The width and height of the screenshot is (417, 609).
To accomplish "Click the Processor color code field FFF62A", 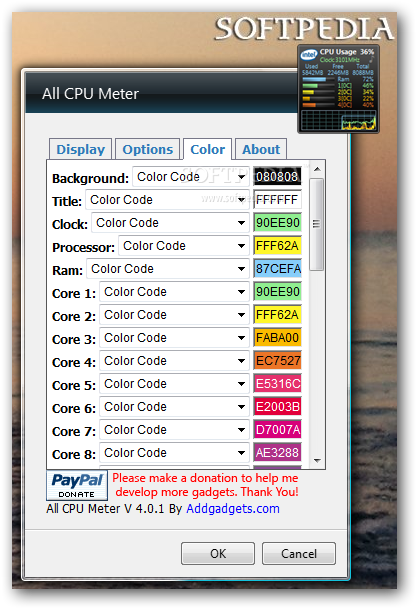I will (277, 246).
